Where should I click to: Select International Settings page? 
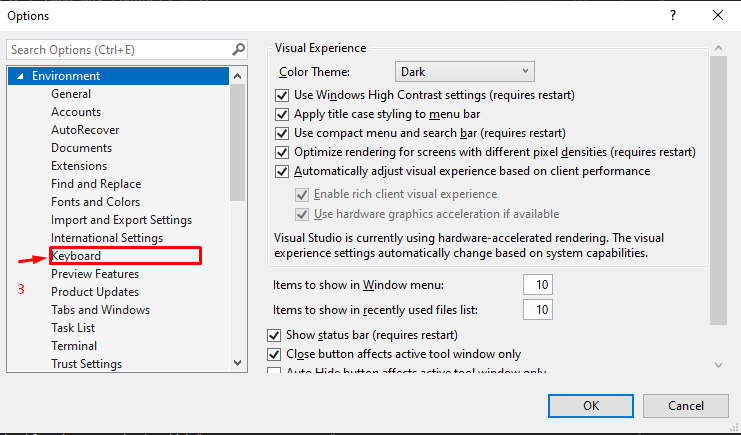click(x=107, y=238)
